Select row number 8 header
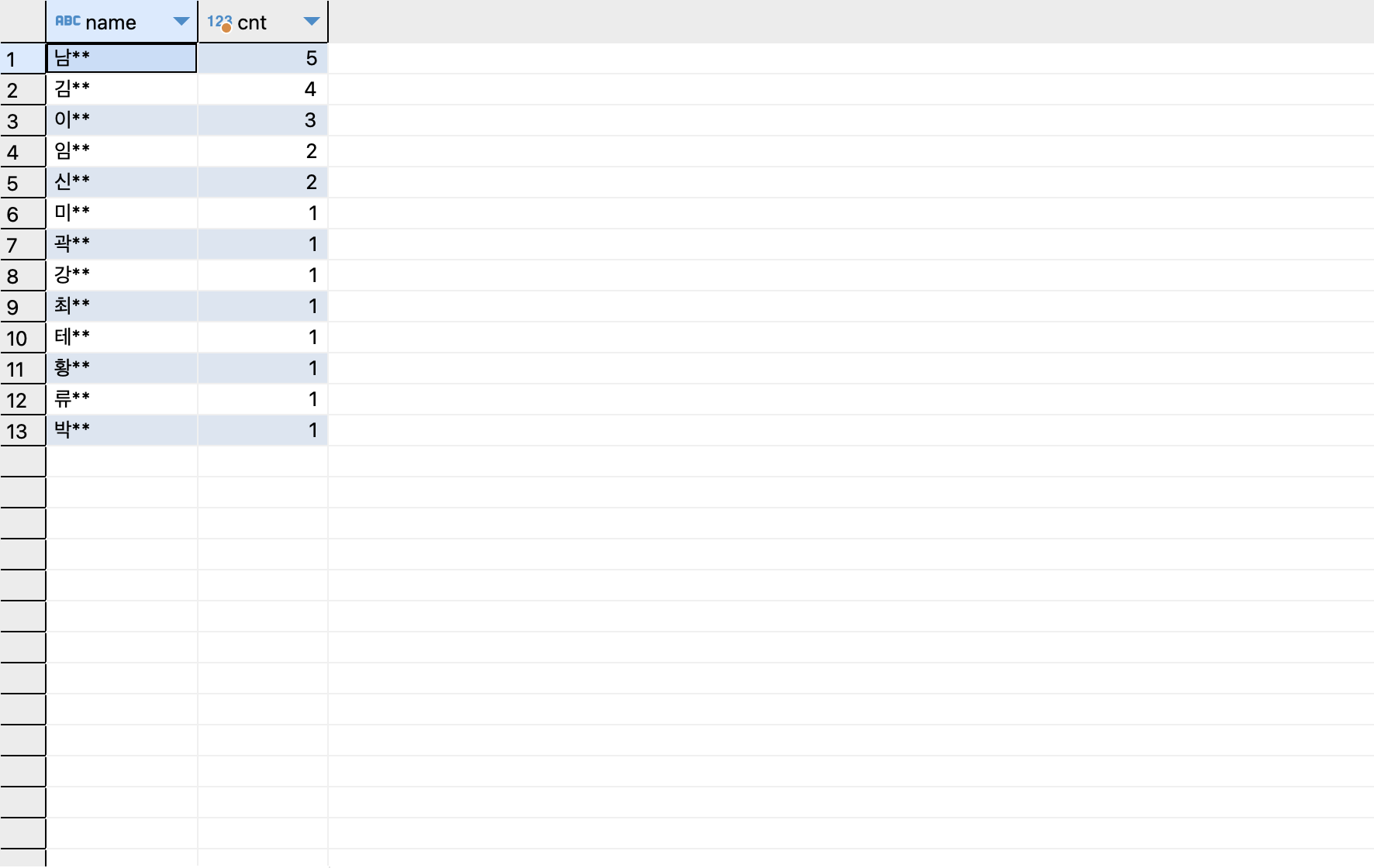Viewport: 1374px width, 868px height. (x=22, y=276)
